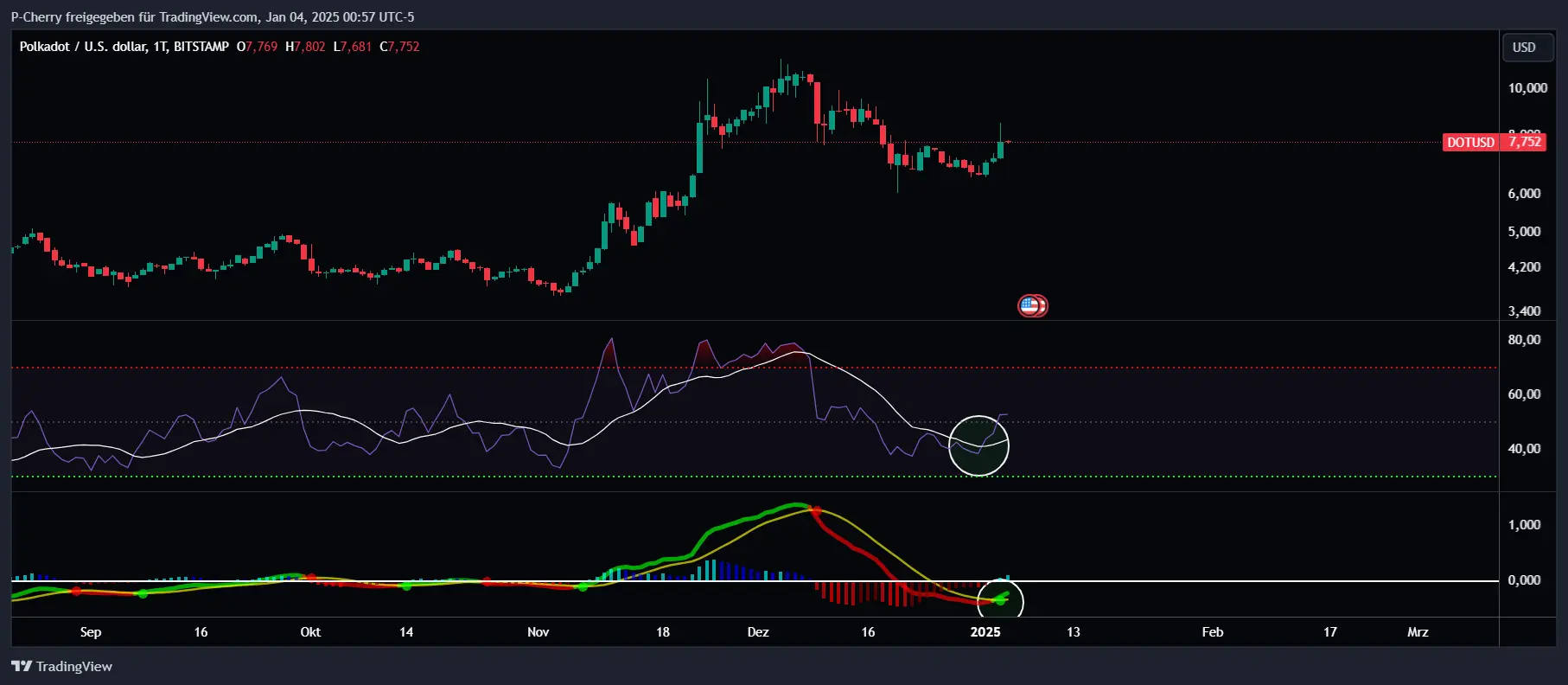Image resolution: width=1568 pixels, height=685 pixels.
Task: Click the 18 date label after Nov
Action: pos(663,632)
